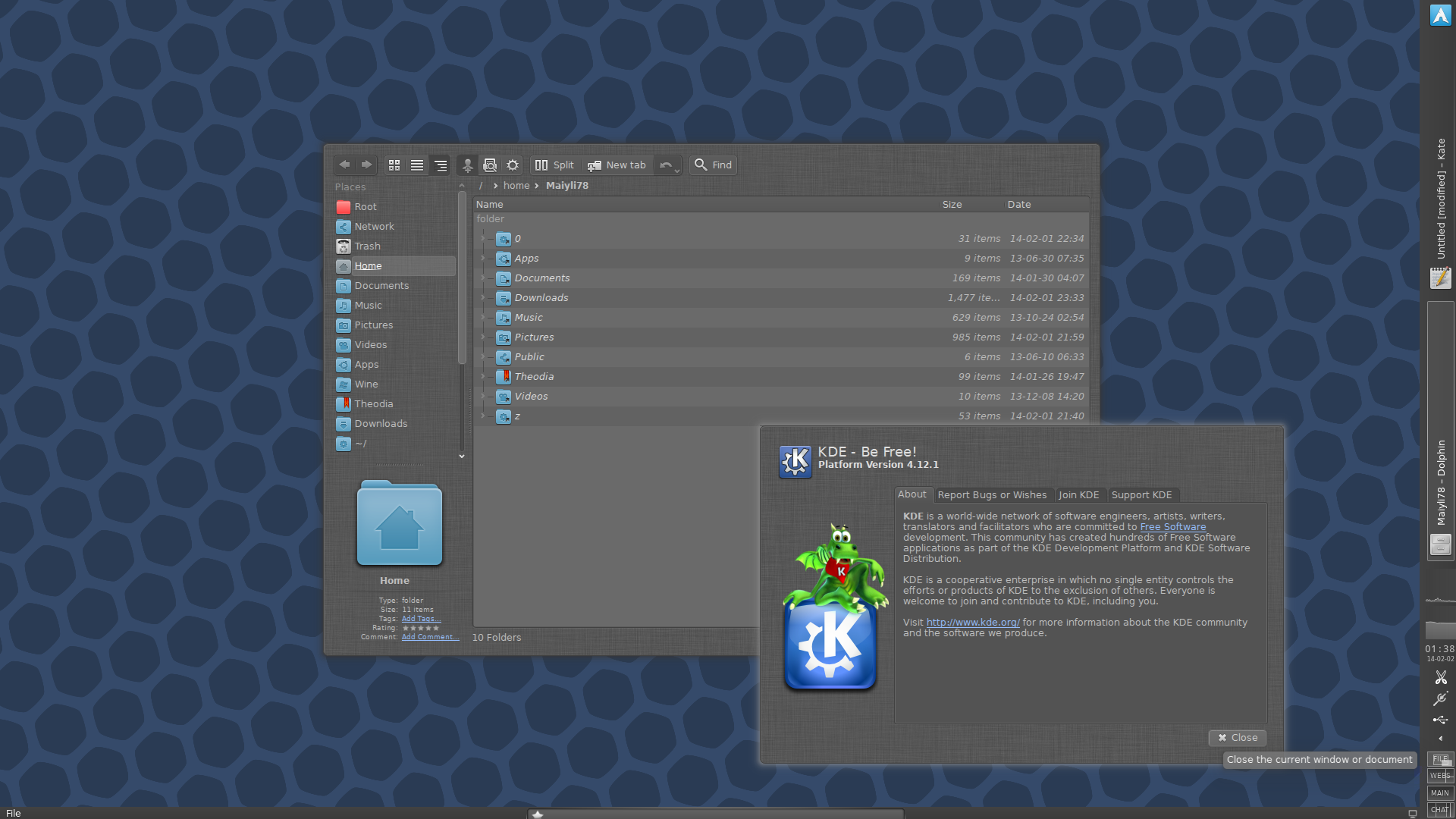Open Downloads in Places panel

pos(395,423)
